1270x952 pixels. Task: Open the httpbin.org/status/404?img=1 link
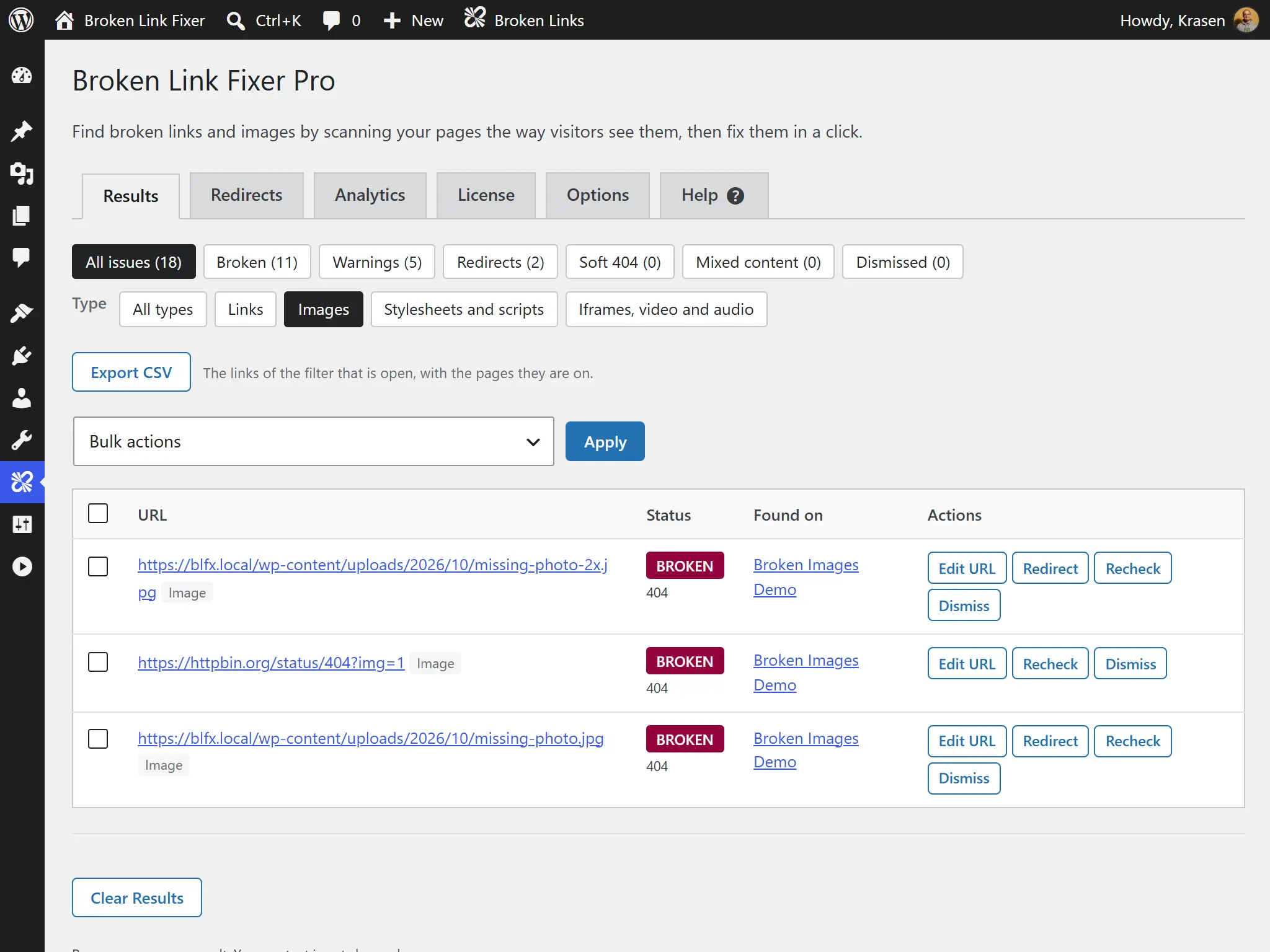(271, 663)
